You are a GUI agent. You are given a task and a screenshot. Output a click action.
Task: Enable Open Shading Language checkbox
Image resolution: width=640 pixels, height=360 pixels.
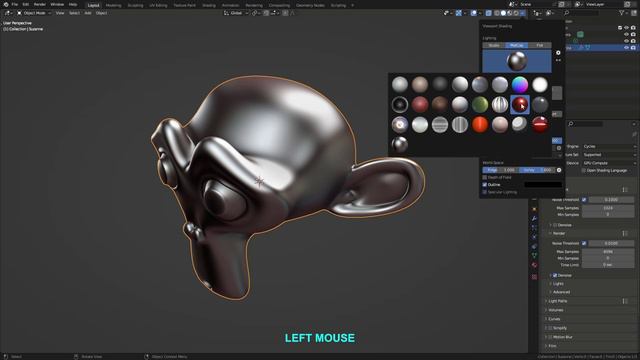[584, 171]
